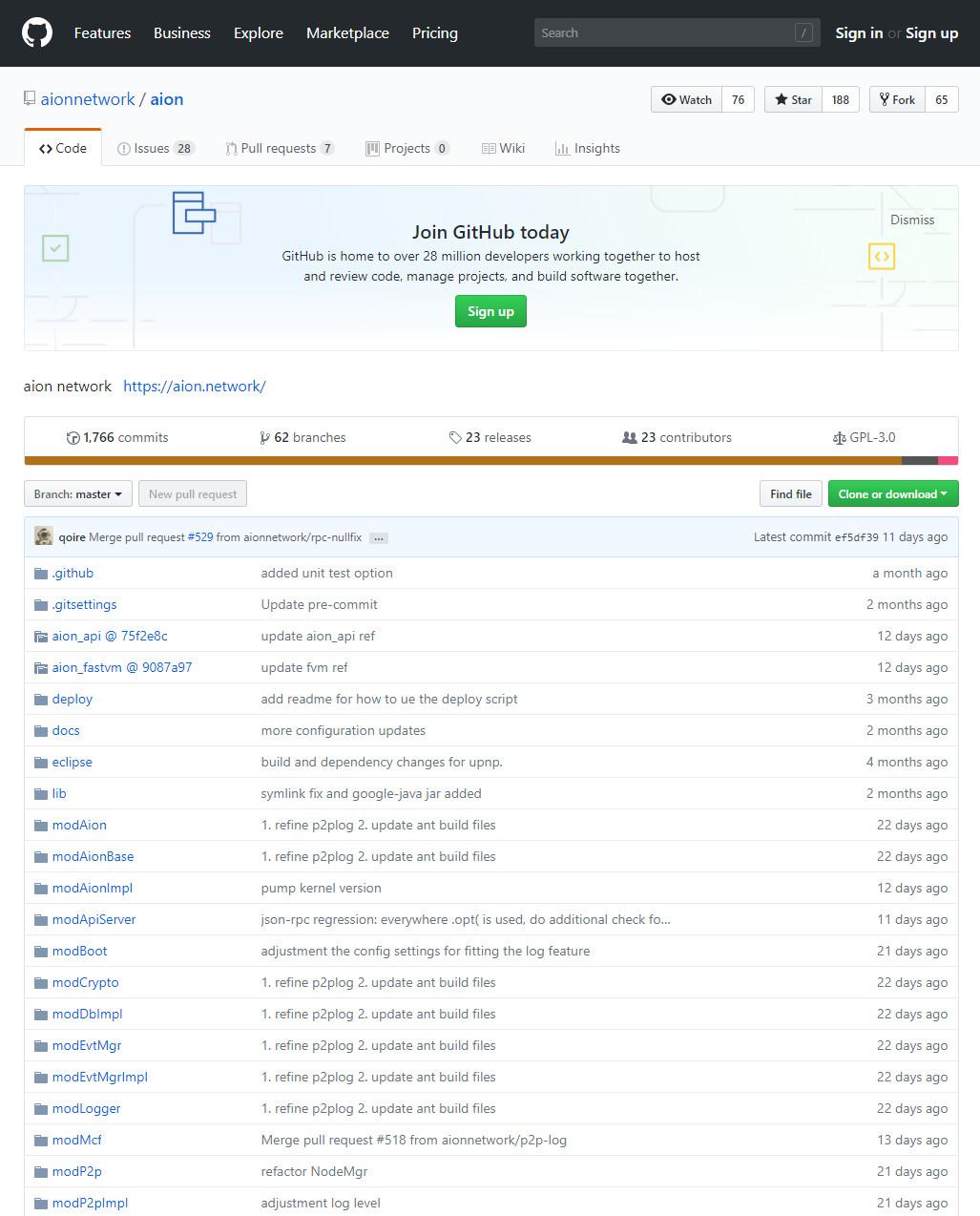Click the repository book icon beside aionnetwork
The image size is (980, 1216).
30,99
